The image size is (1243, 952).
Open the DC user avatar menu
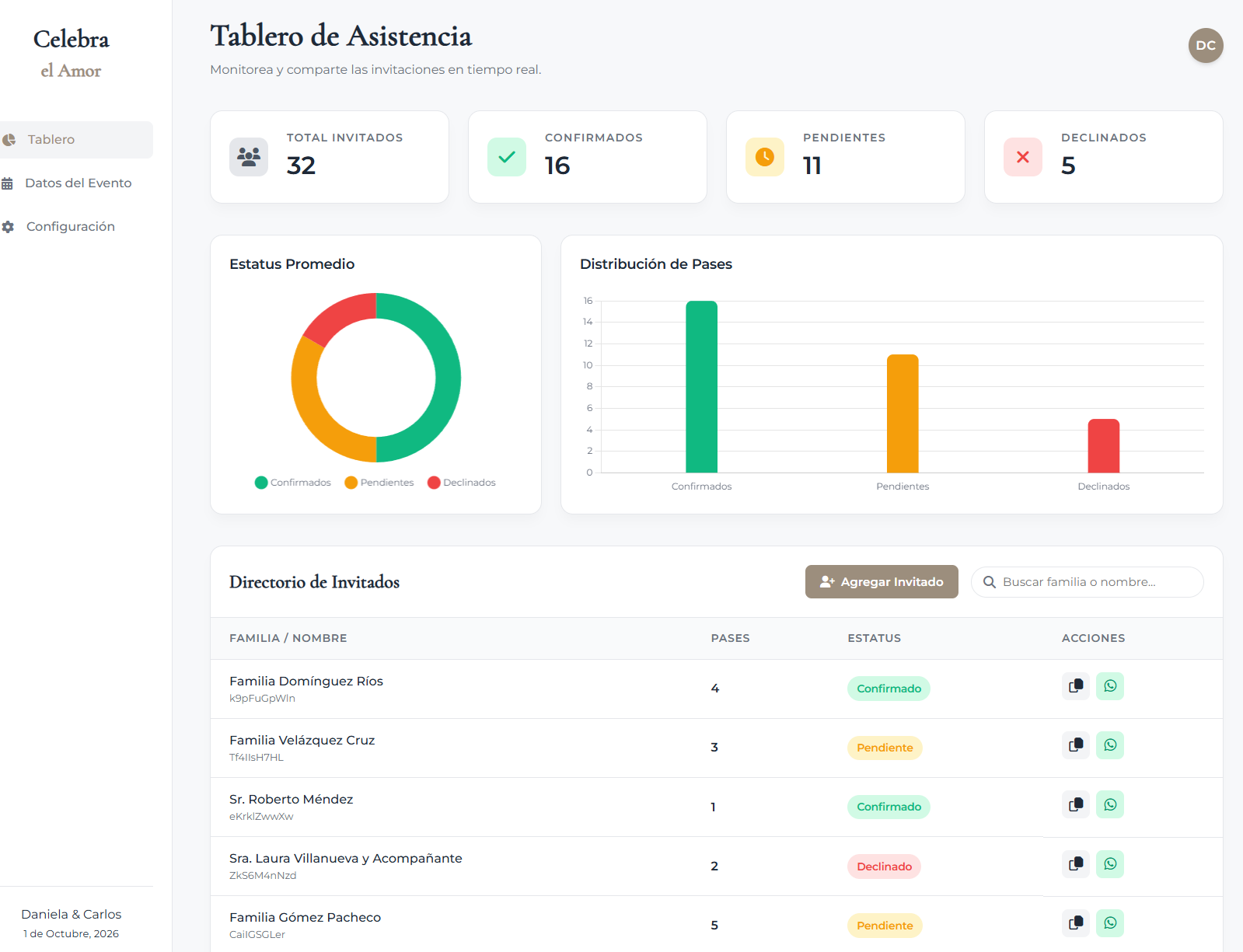(x=1206, y=46)
